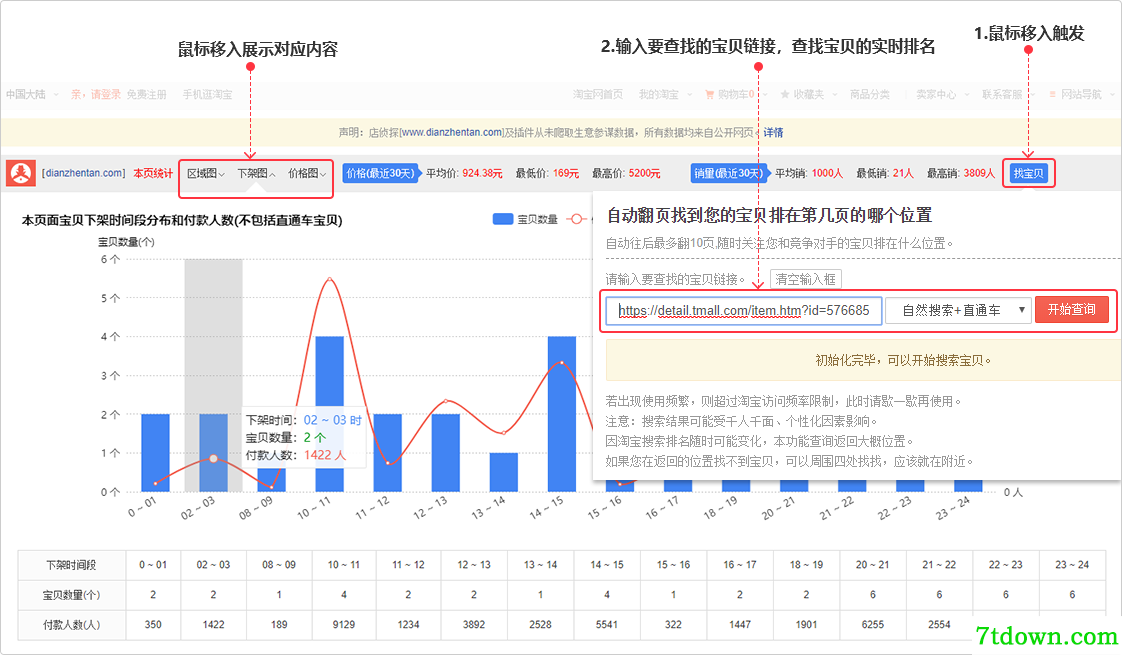1122x655 pixels.
Task: Click the 6255 cell in the table
Action: click(873, 625)
